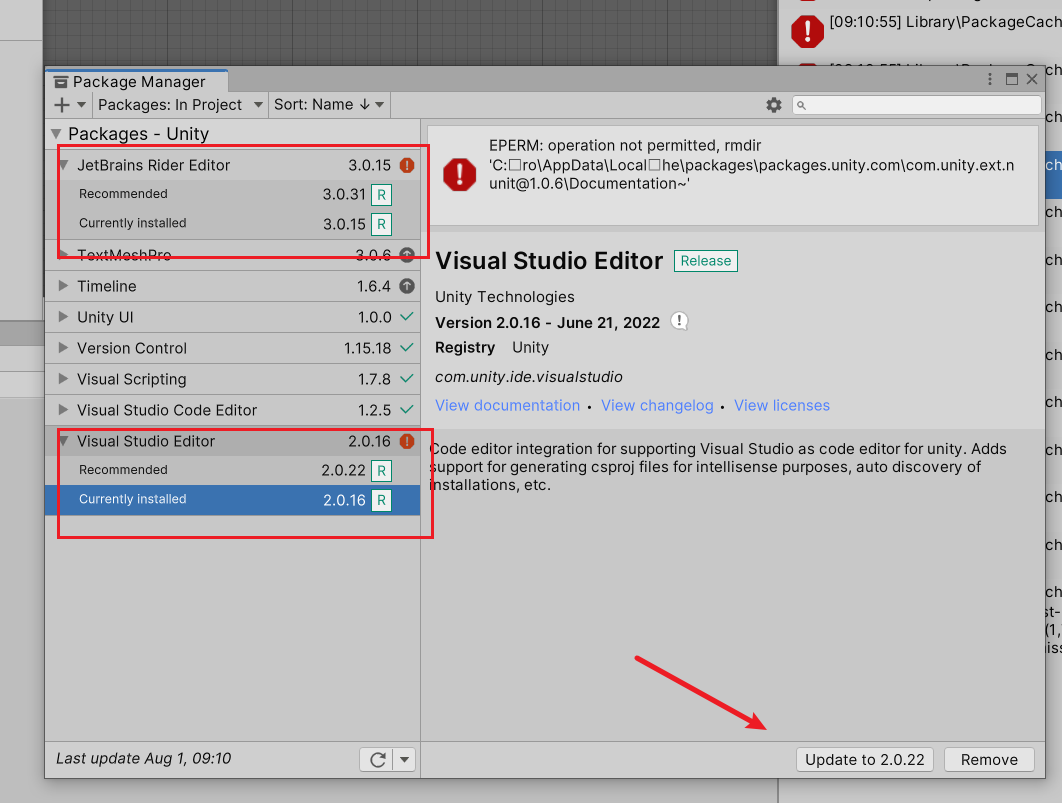Open the dropdown arrow beside the plus icon
Viewport: 1062px width, 803px height.
point(81,105)
